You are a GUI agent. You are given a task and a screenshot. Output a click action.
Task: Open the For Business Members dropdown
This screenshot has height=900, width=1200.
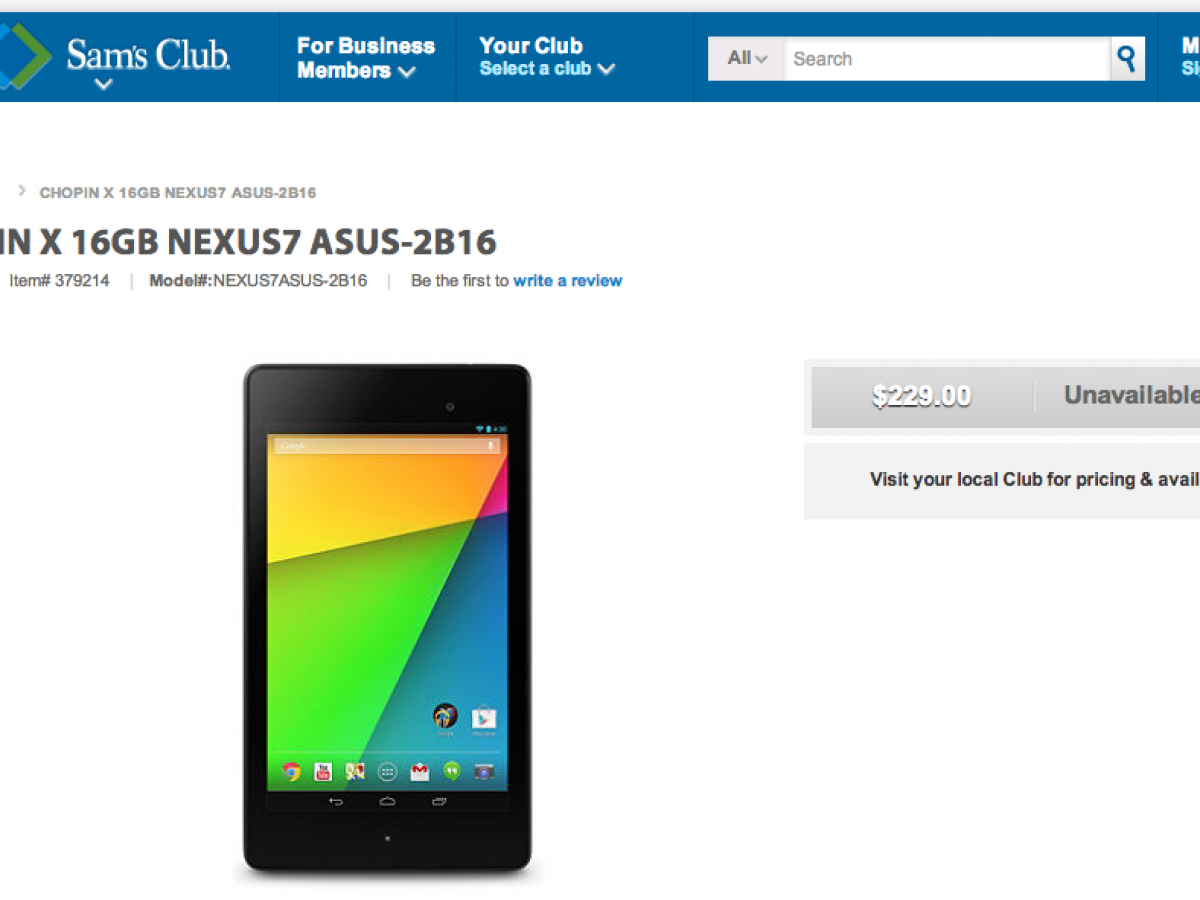point(366,58)
